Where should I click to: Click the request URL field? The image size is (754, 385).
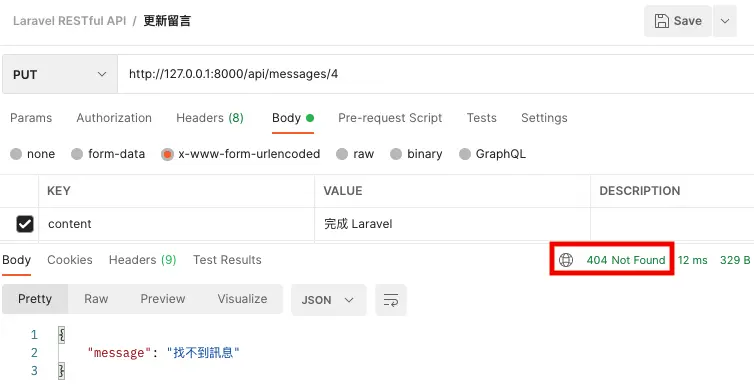pyautogui.click(x=436, y=74)
